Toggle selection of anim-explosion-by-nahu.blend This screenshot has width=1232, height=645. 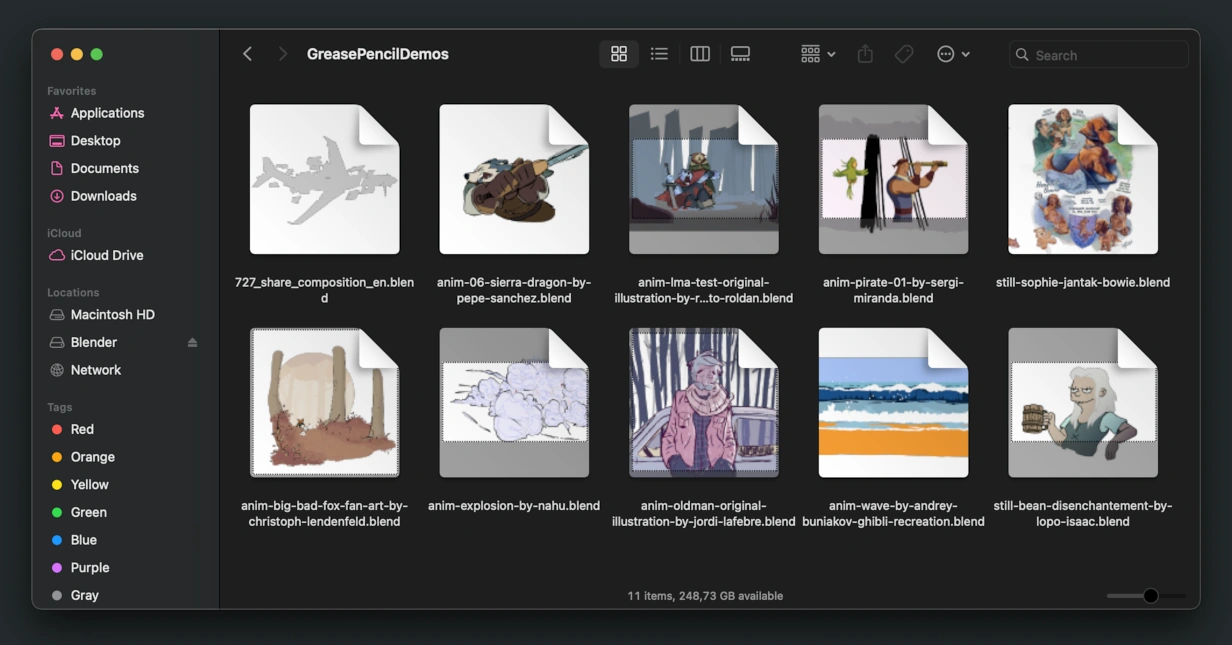[x=514, y=403]
